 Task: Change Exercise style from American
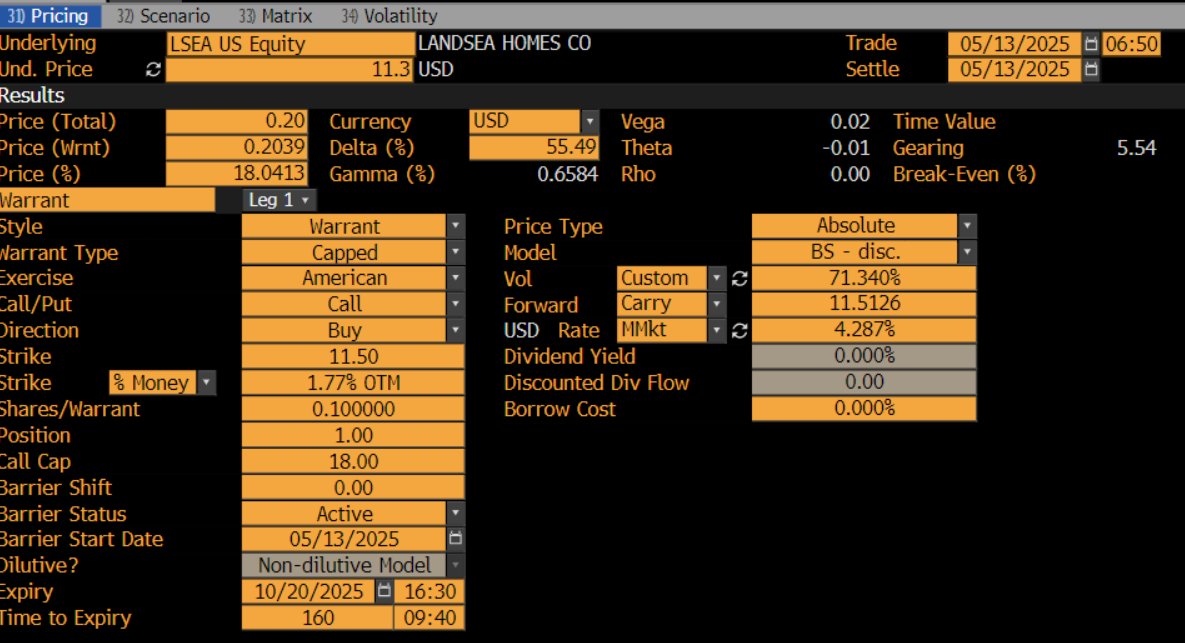point(456,278)
